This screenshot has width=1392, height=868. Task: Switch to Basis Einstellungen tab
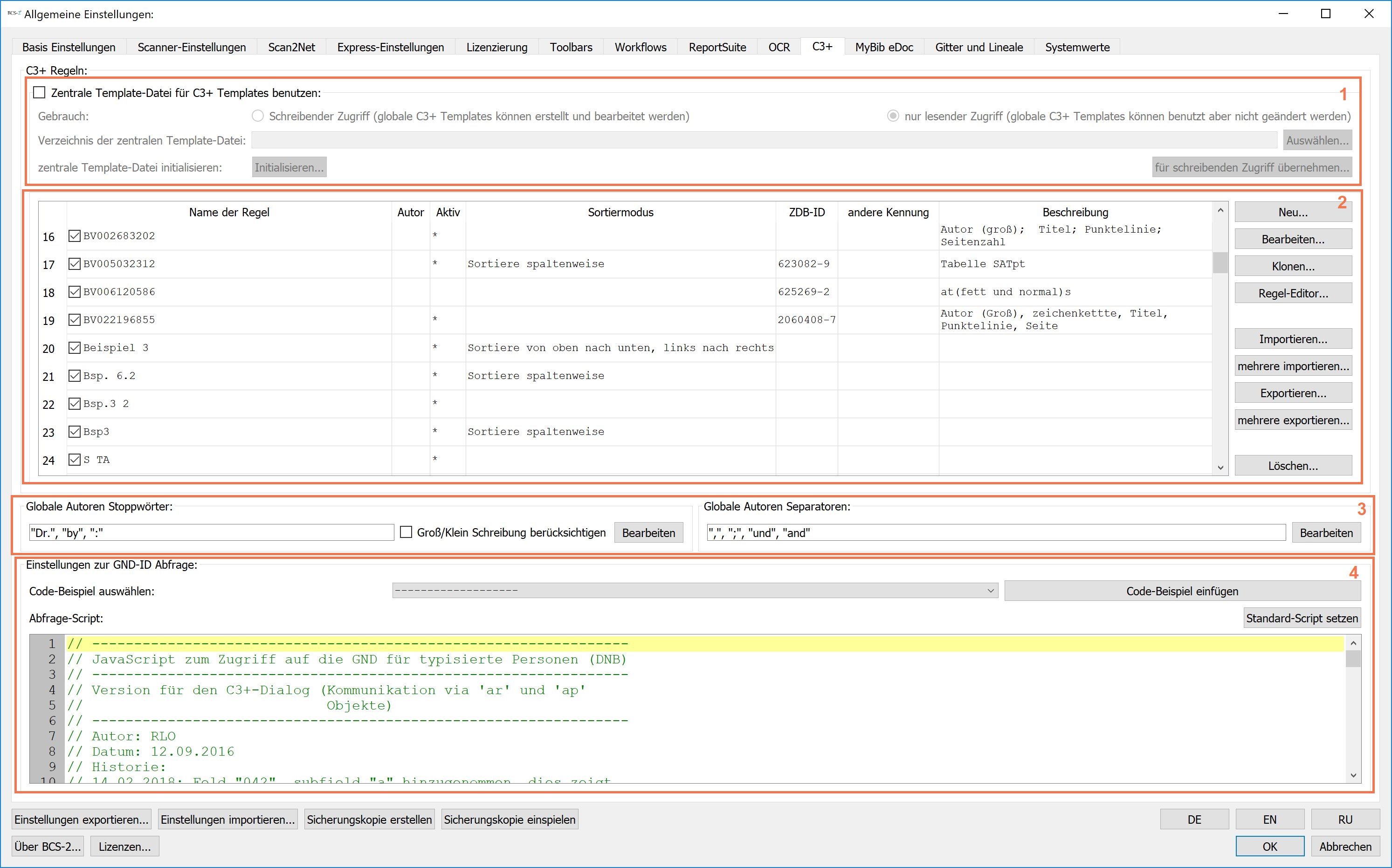[69, 47]
